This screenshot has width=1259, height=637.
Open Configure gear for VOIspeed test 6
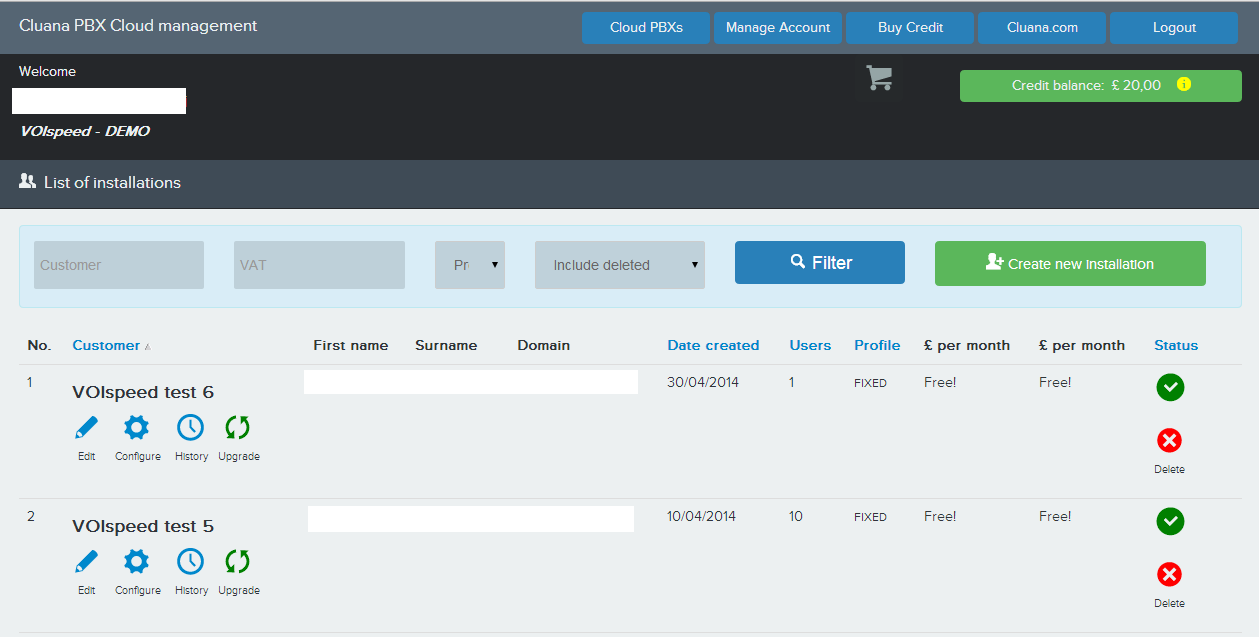point(136,428)
